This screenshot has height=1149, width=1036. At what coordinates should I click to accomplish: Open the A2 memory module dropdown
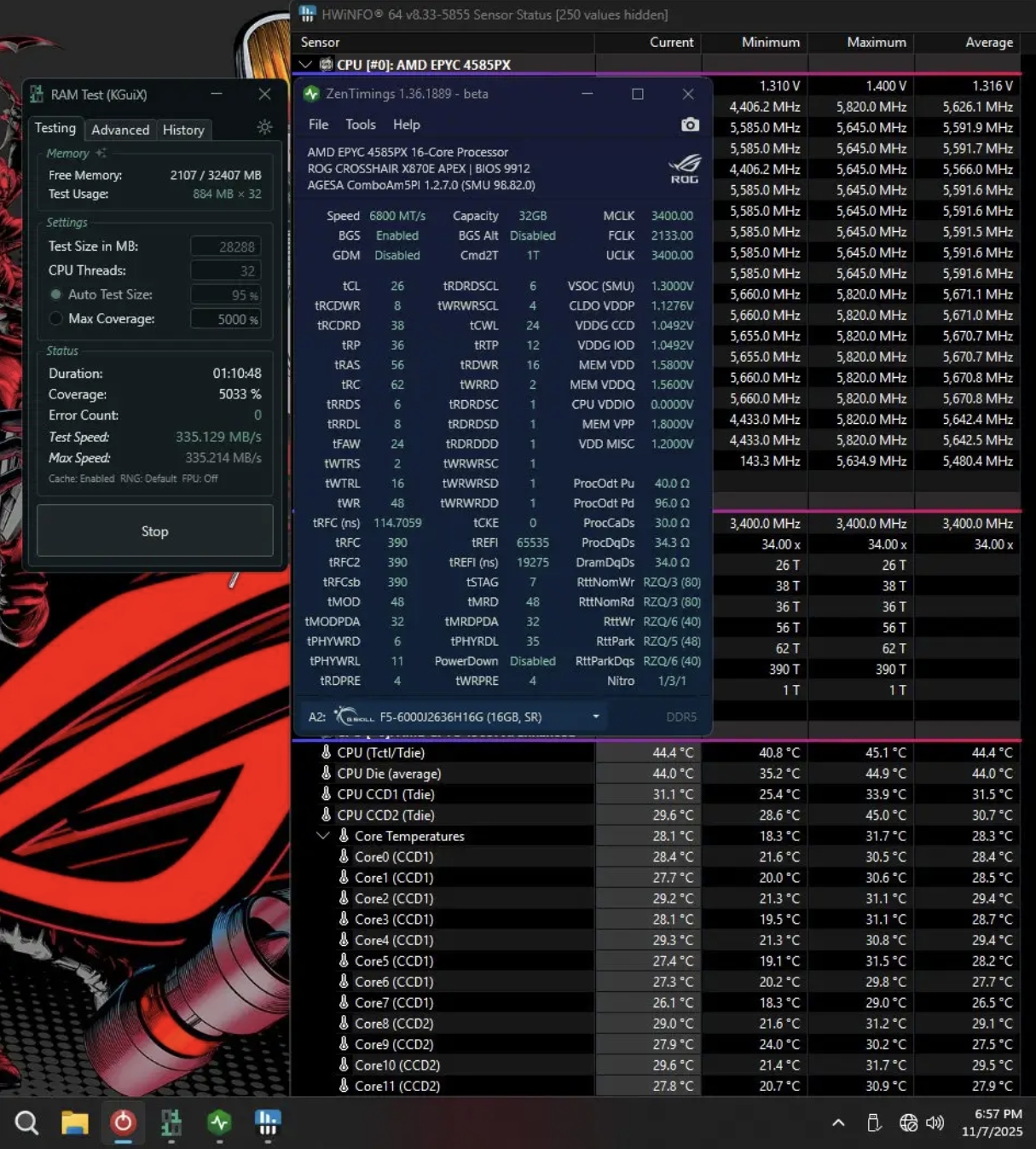(x=596, y=717)
